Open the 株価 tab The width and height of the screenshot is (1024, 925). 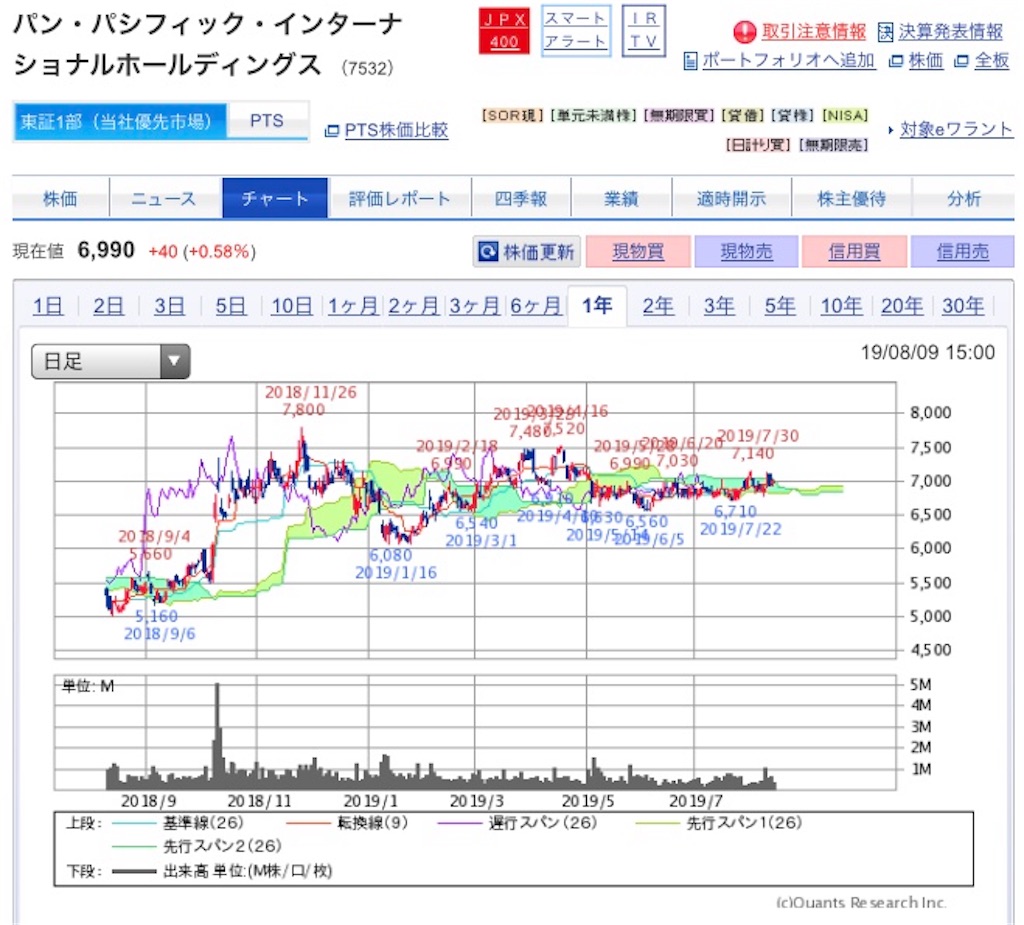60,198
